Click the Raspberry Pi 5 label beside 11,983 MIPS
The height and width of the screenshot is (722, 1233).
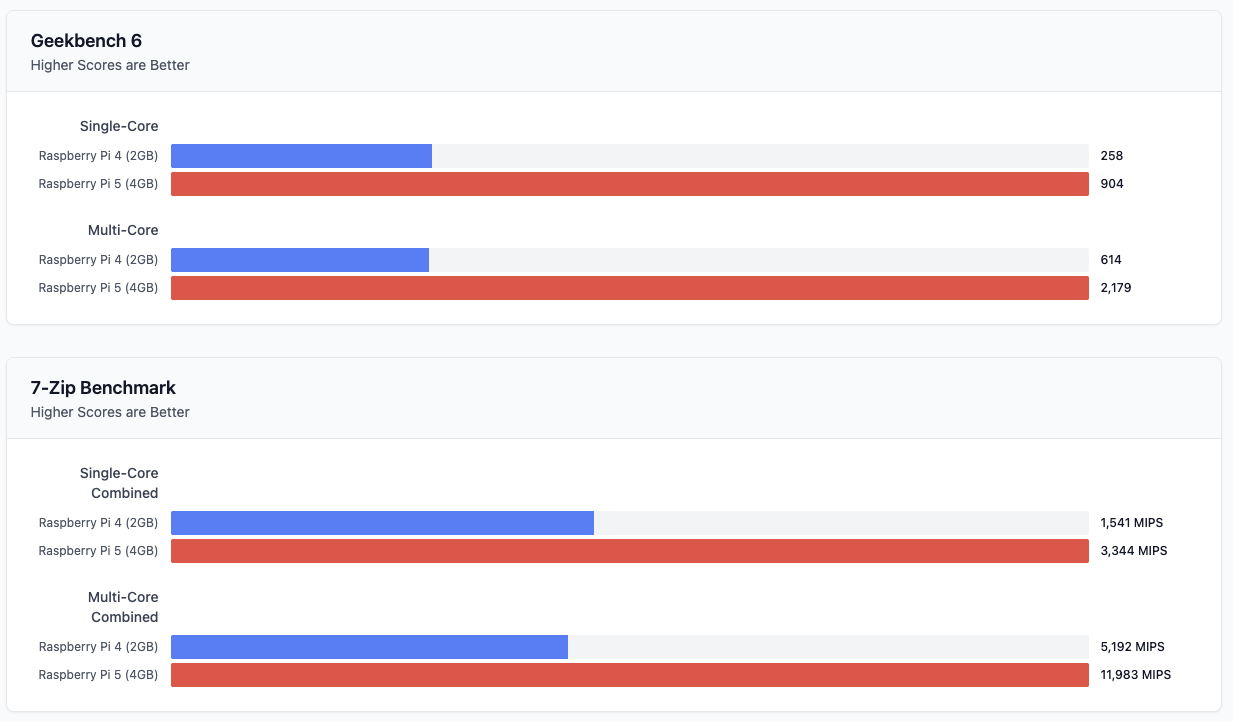point(98,675)
